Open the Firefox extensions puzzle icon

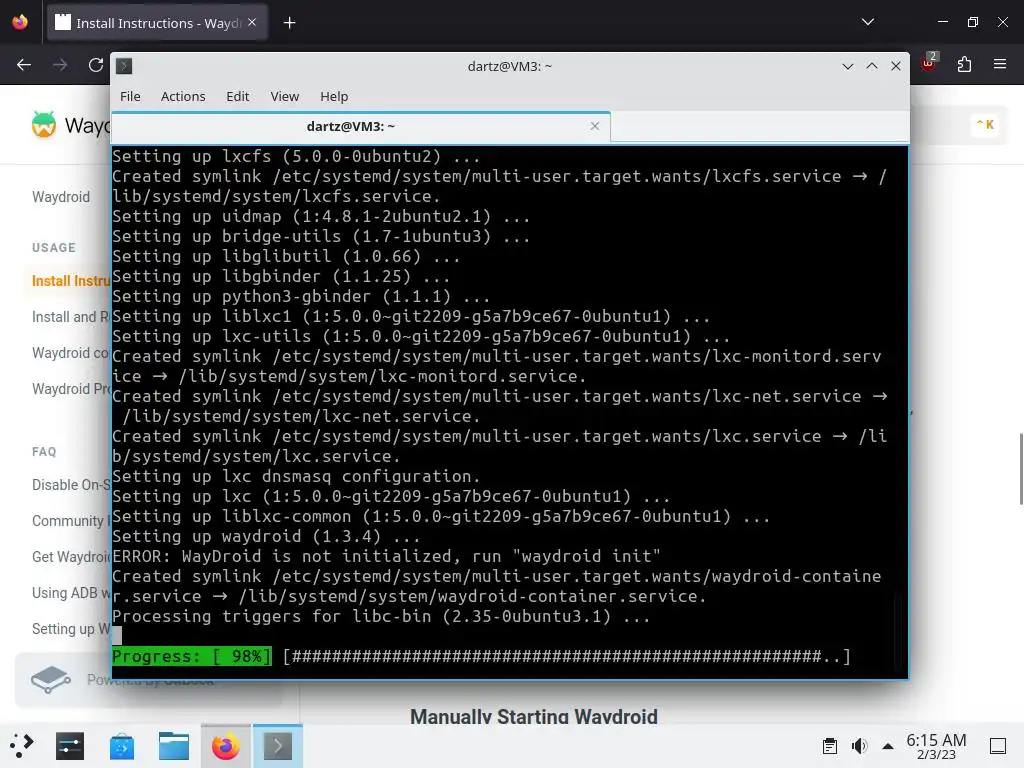[964, 64]
